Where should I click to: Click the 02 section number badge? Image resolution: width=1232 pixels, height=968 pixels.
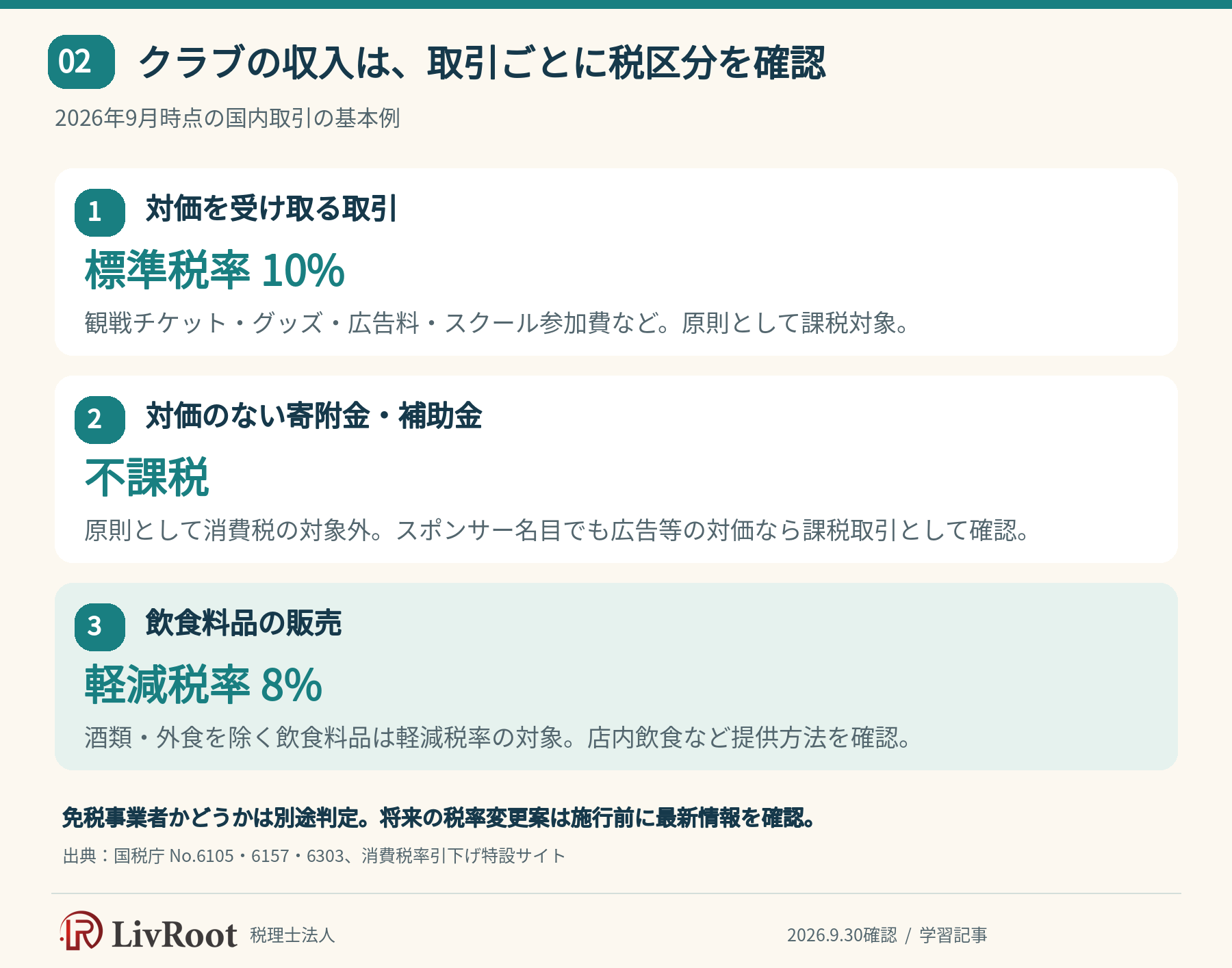click(81, 62)
